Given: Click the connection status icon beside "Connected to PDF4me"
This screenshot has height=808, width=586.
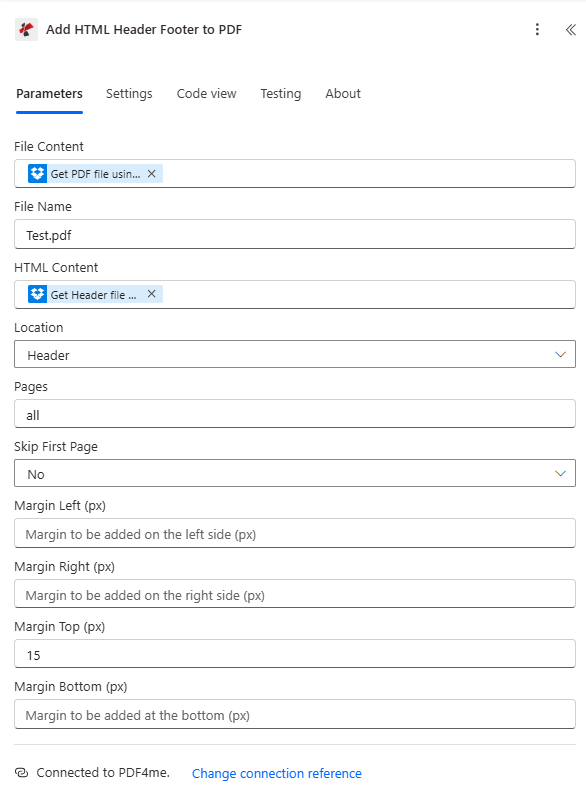Looking at the screenshot, I should coord(22,773).
